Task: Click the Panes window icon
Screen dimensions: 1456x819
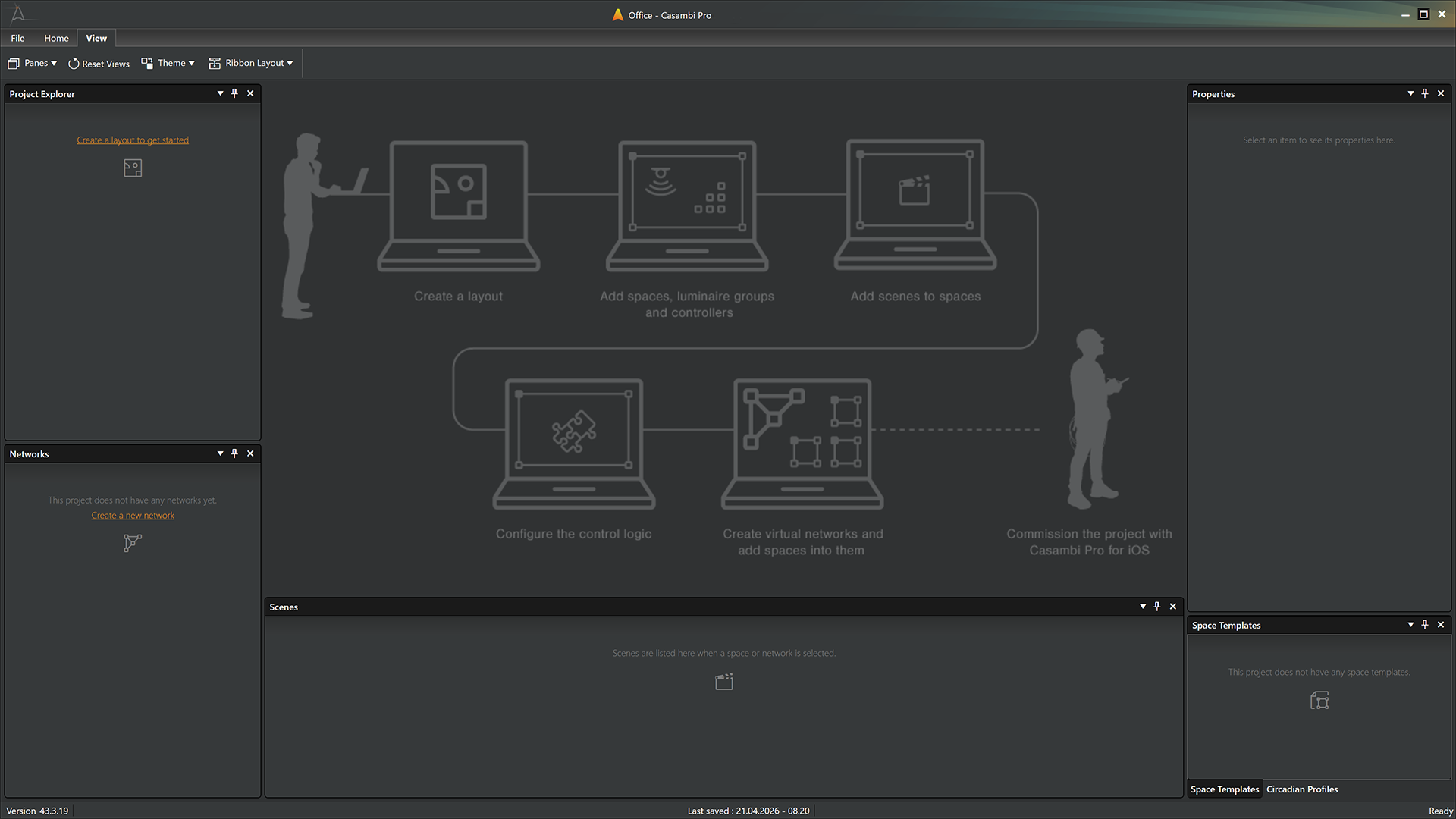Action: tap(14, 64)
